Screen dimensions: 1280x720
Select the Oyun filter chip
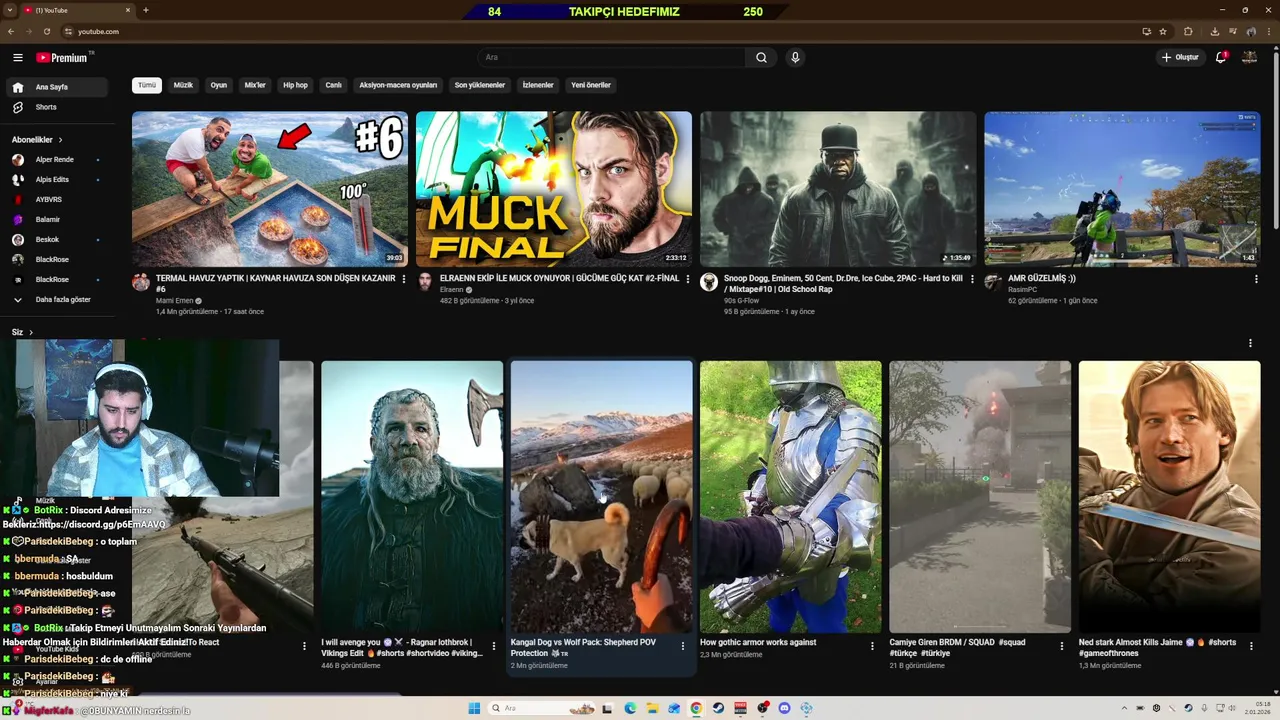pyautogui.click(x=218, y=85)
